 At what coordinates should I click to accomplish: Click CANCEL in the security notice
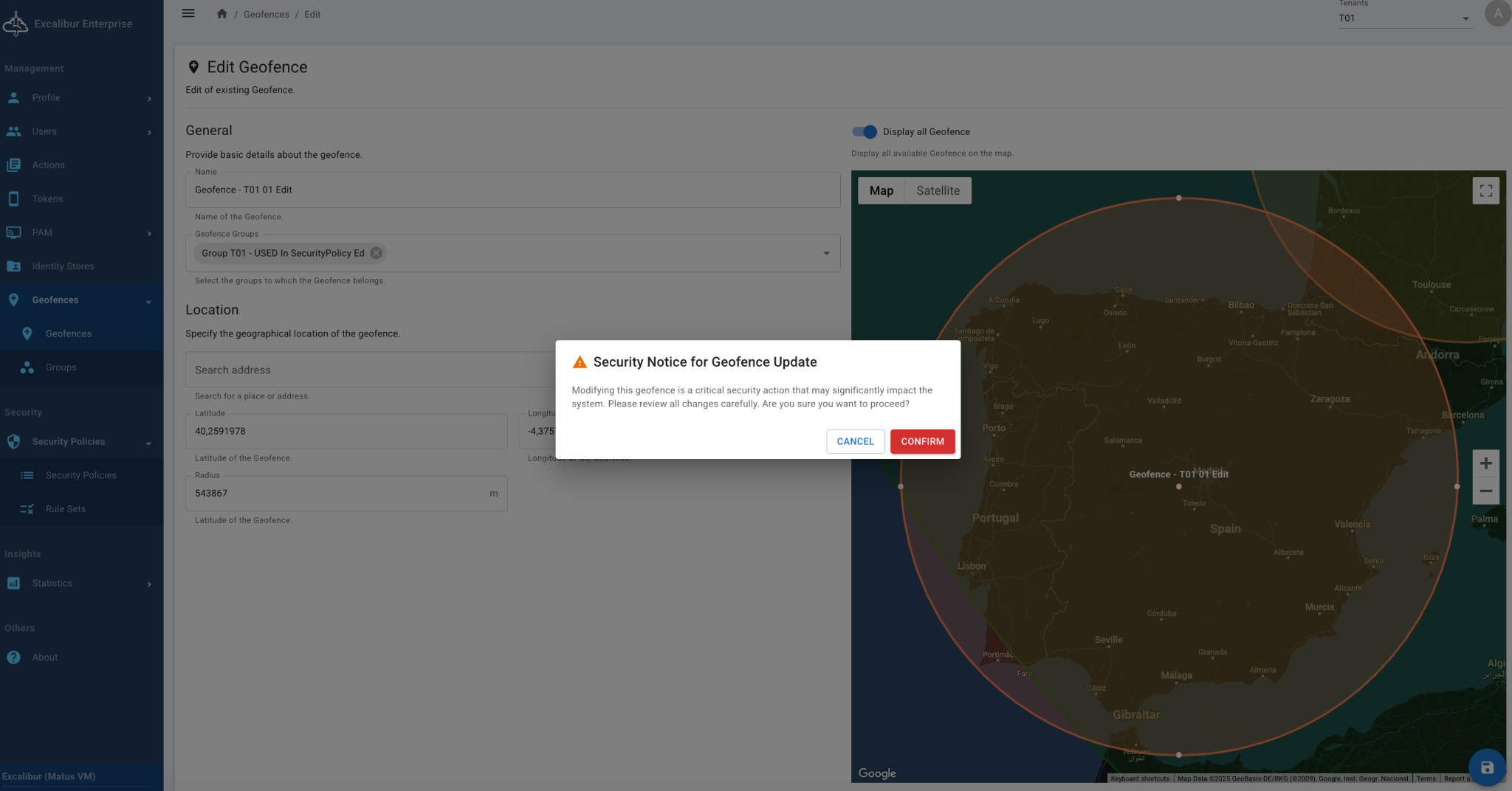pyautogui.click(x=855, y=441)
